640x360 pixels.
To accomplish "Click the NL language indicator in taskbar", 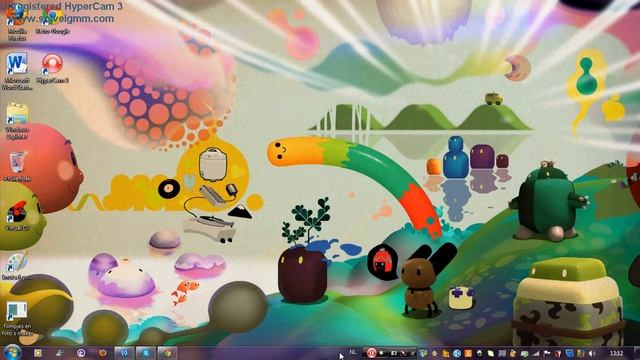I will (353, 352).
